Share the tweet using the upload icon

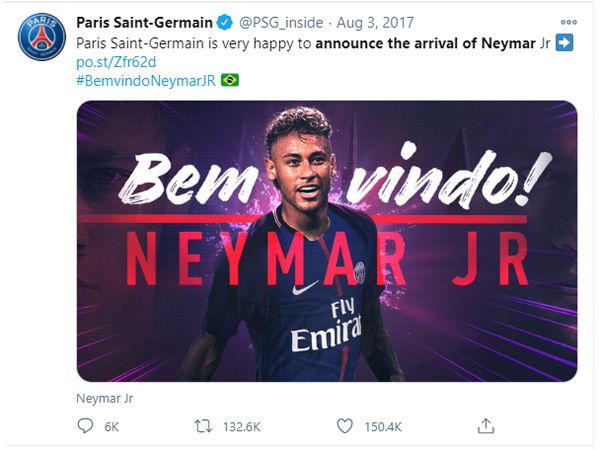[486, 426]
